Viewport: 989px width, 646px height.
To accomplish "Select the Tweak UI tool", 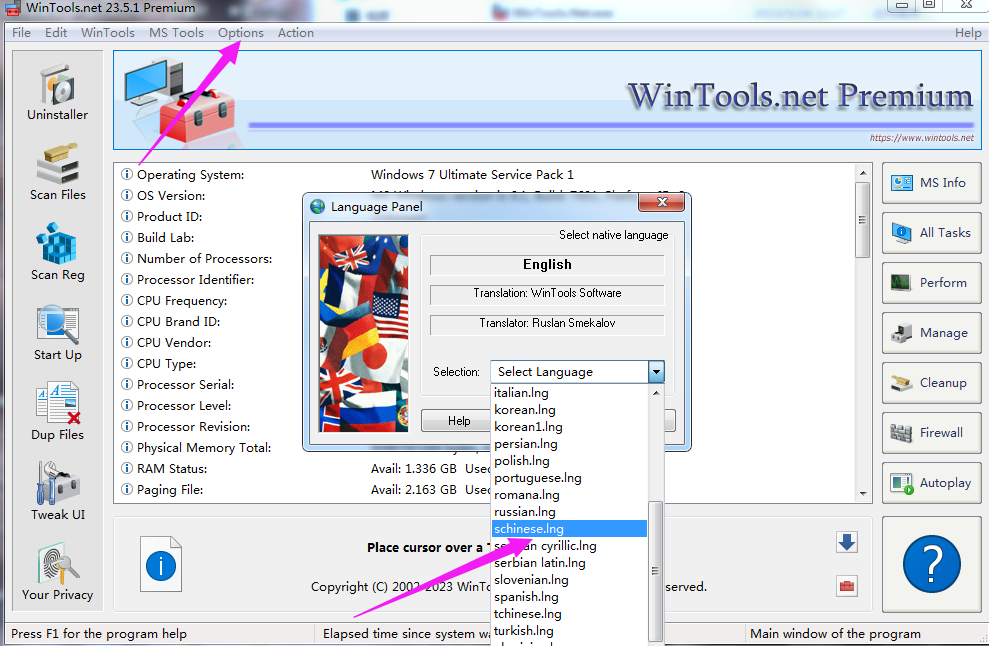I will point(57,488).
